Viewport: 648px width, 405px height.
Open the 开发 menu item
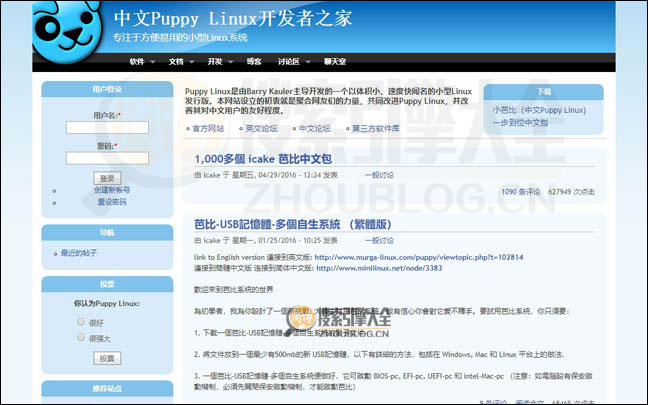click(215, 62)
